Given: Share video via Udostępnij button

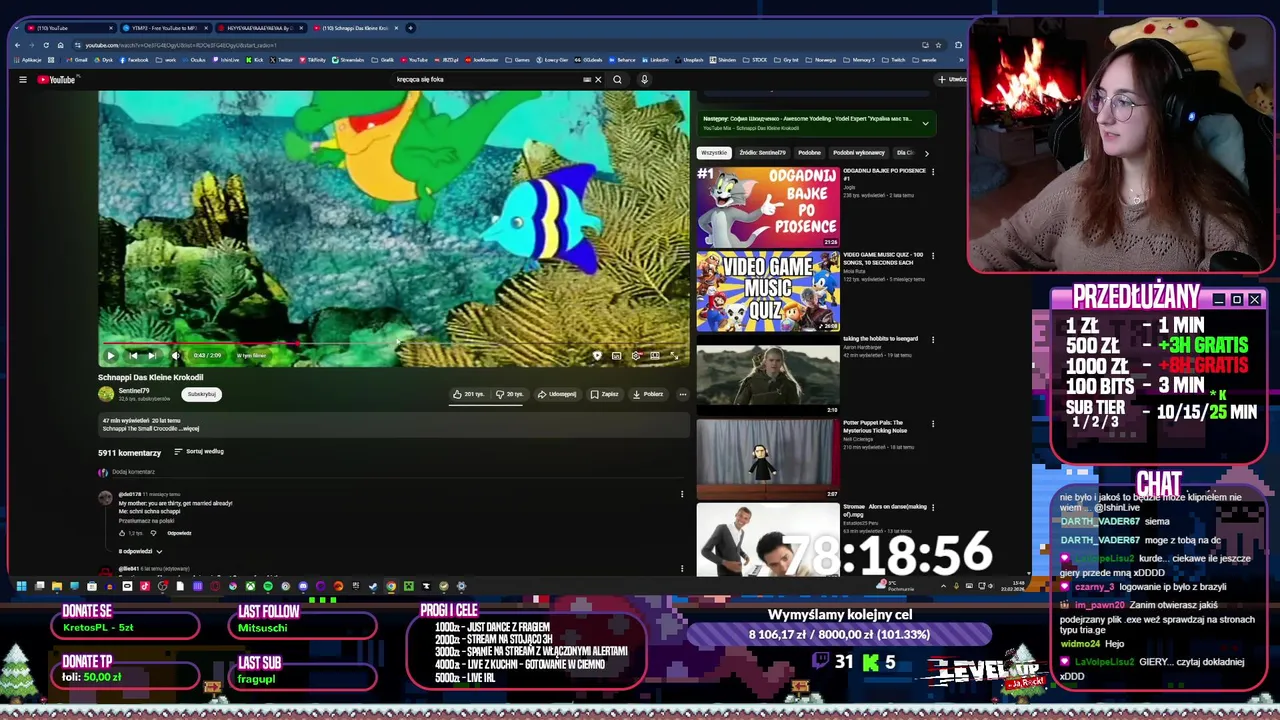Looking at the screenshot, I should 557,394.
